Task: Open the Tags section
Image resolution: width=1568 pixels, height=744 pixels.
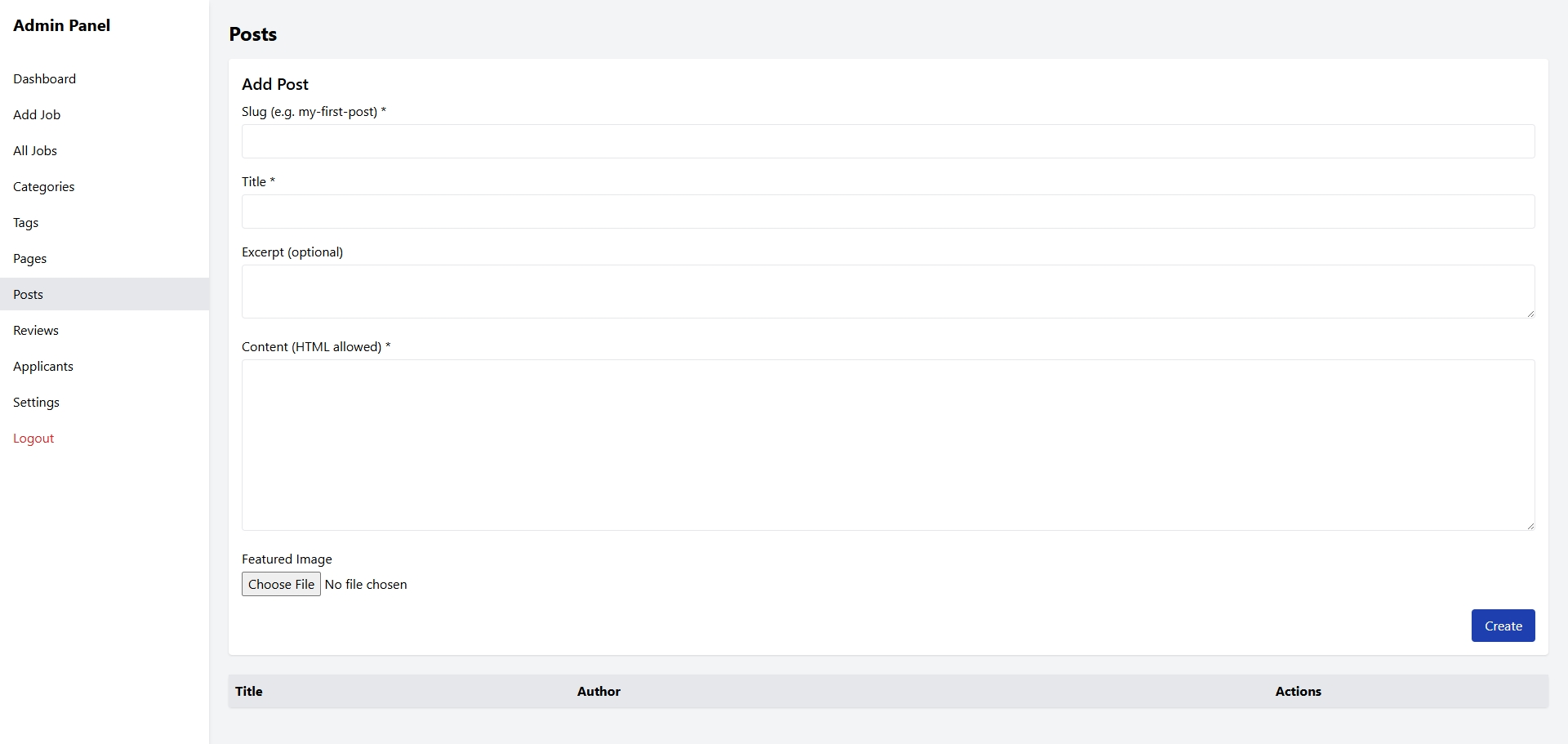Action: coord(25,222)
